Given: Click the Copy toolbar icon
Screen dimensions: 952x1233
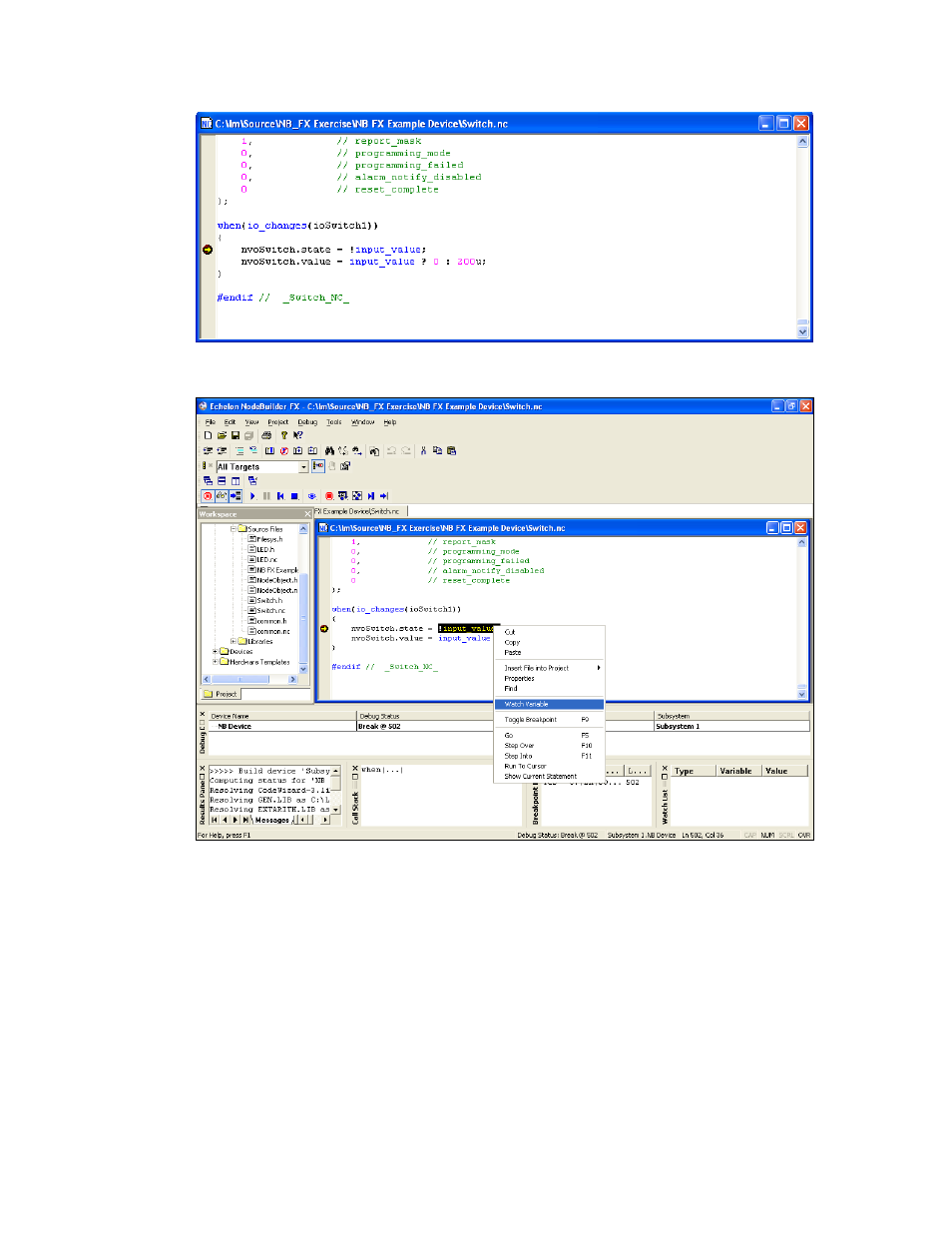Looking at the screenshot, I should click(437, 450).
